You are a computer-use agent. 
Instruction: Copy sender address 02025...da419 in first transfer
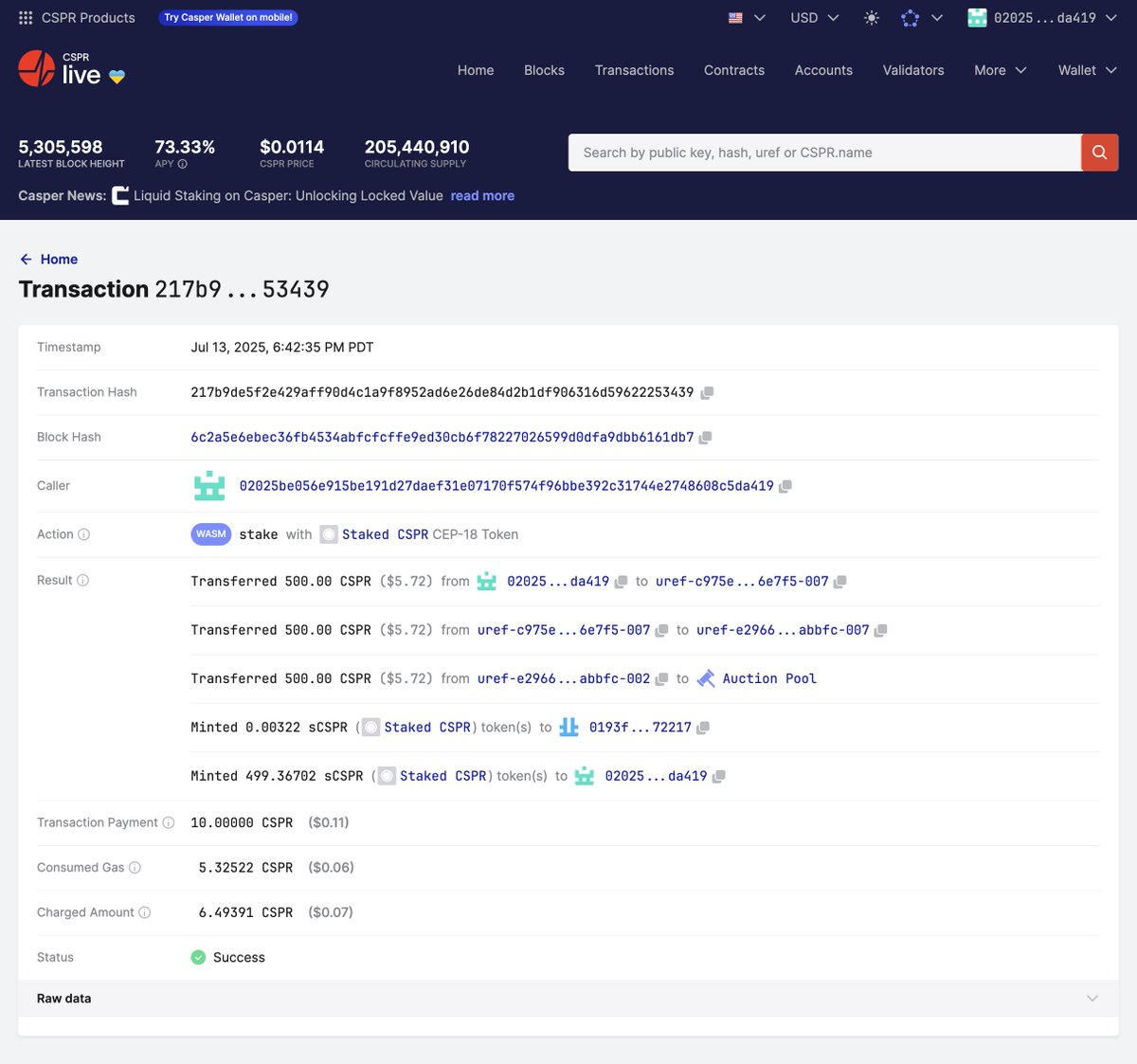(x=621, y=582)
